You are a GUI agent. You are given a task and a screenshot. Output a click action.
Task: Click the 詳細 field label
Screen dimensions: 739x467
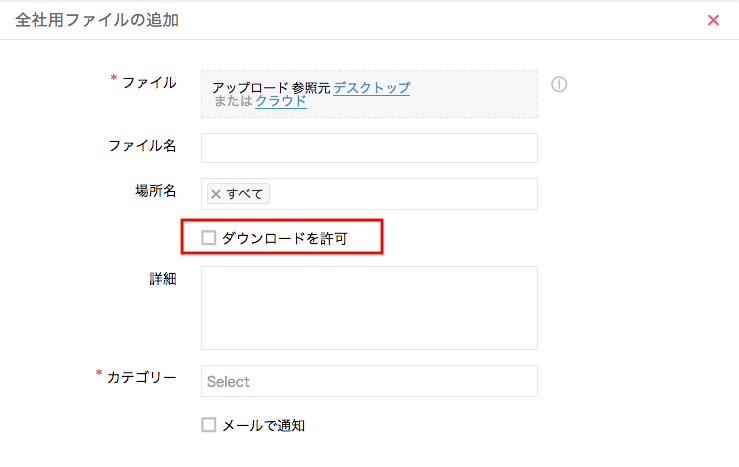click(163, 279)
